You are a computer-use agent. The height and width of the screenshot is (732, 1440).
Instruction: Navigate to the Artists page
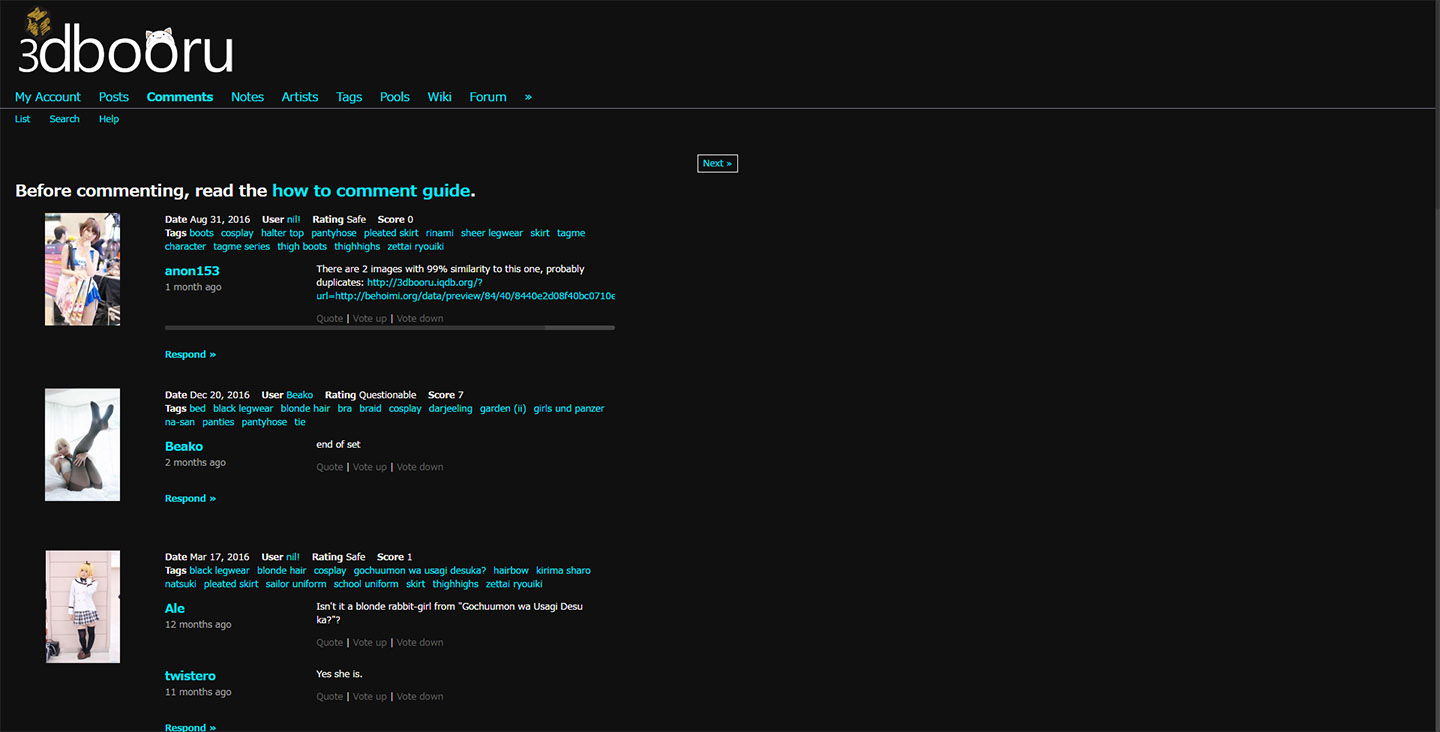[300, 97]
